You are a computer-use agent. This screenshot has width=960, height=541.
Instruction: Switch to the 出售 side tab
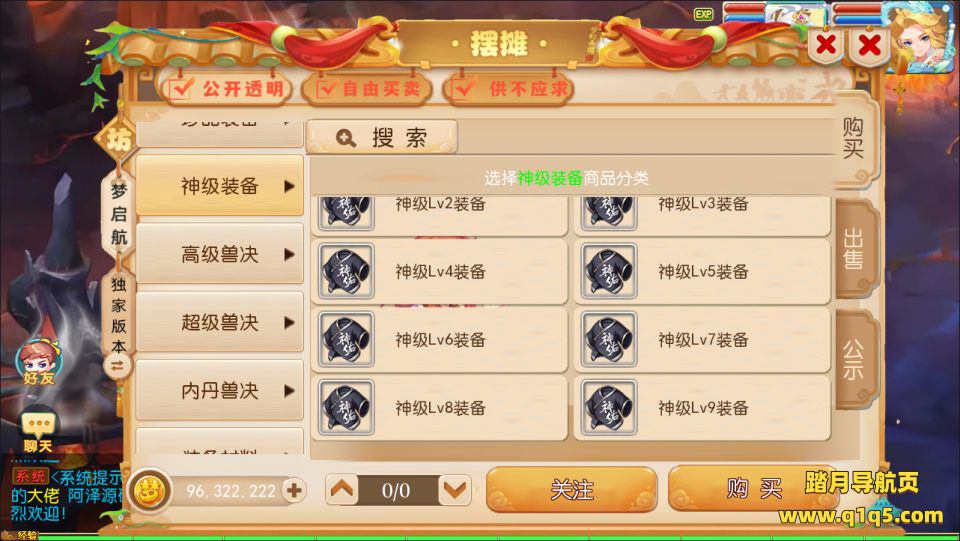pyautogui.click(x=855, y=249)
